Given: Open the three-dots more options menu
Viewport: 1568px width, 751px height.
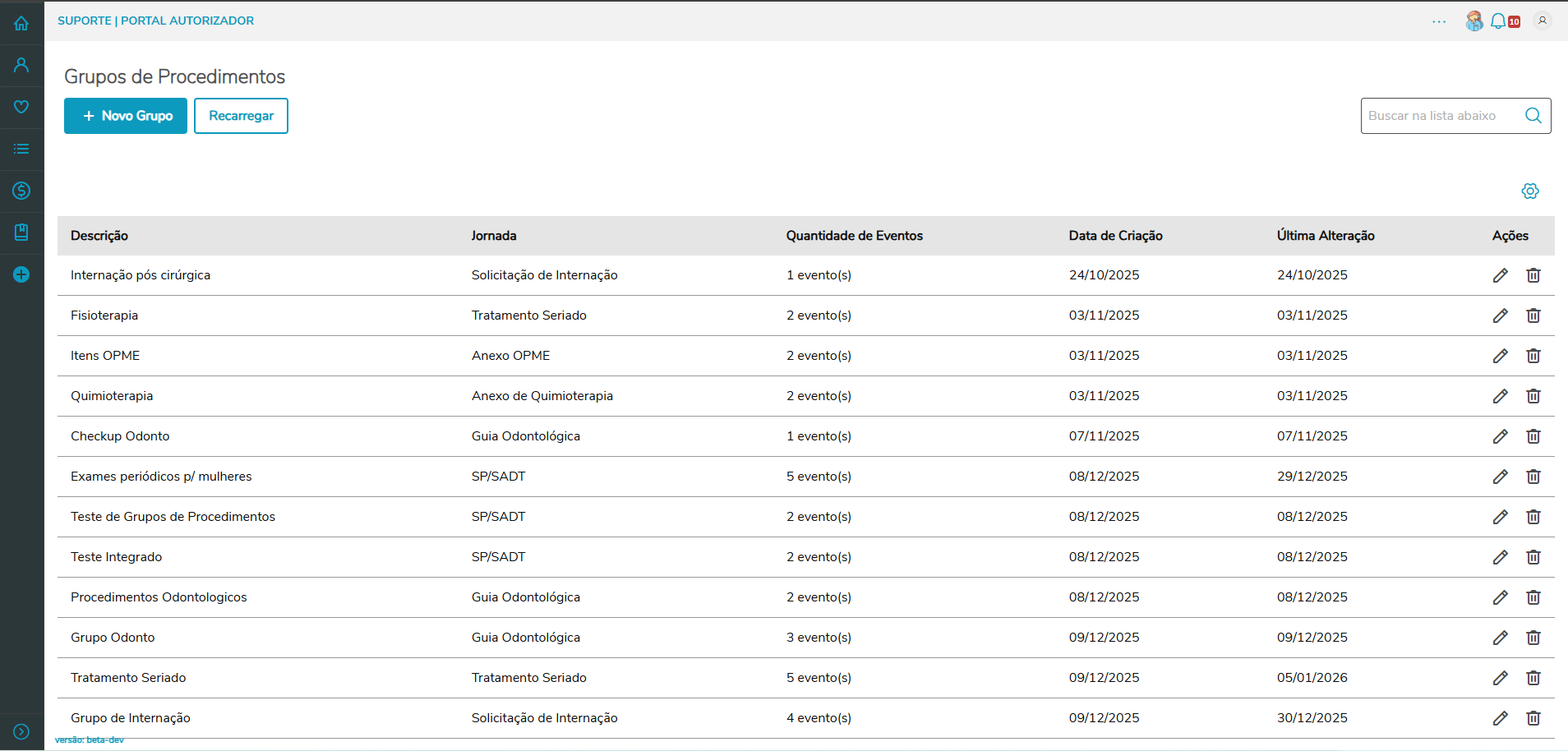Looking at the screenshot, I should [1439, 21].
